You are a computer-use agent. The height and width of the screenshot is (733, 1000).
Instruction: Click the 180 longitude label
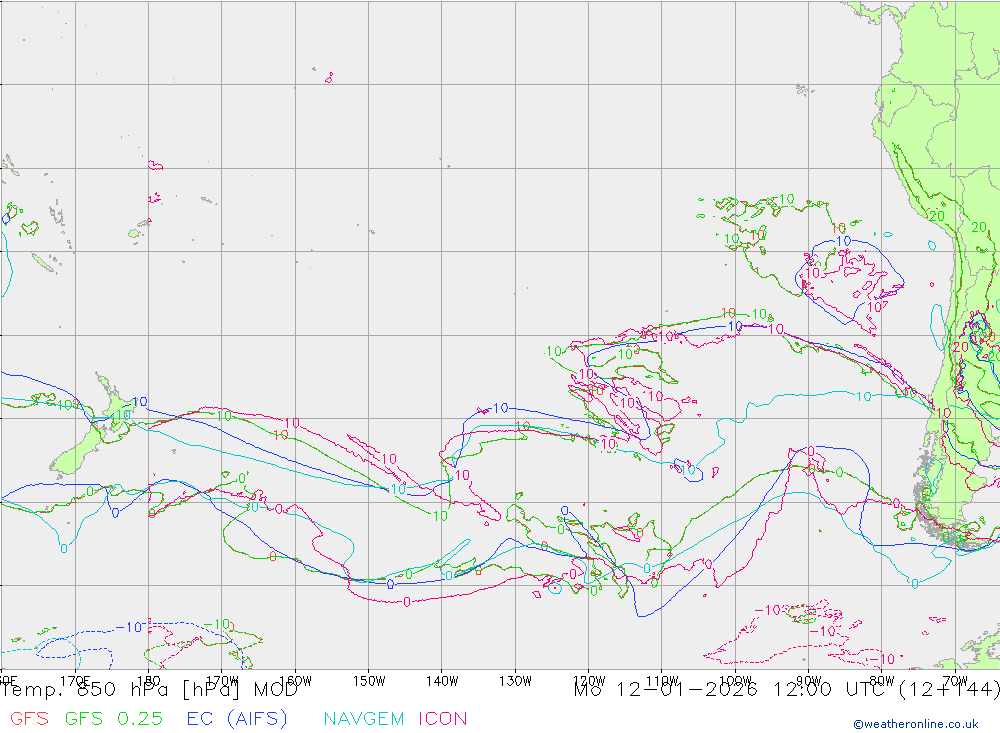pyautogui.click(x=149, y=680)
